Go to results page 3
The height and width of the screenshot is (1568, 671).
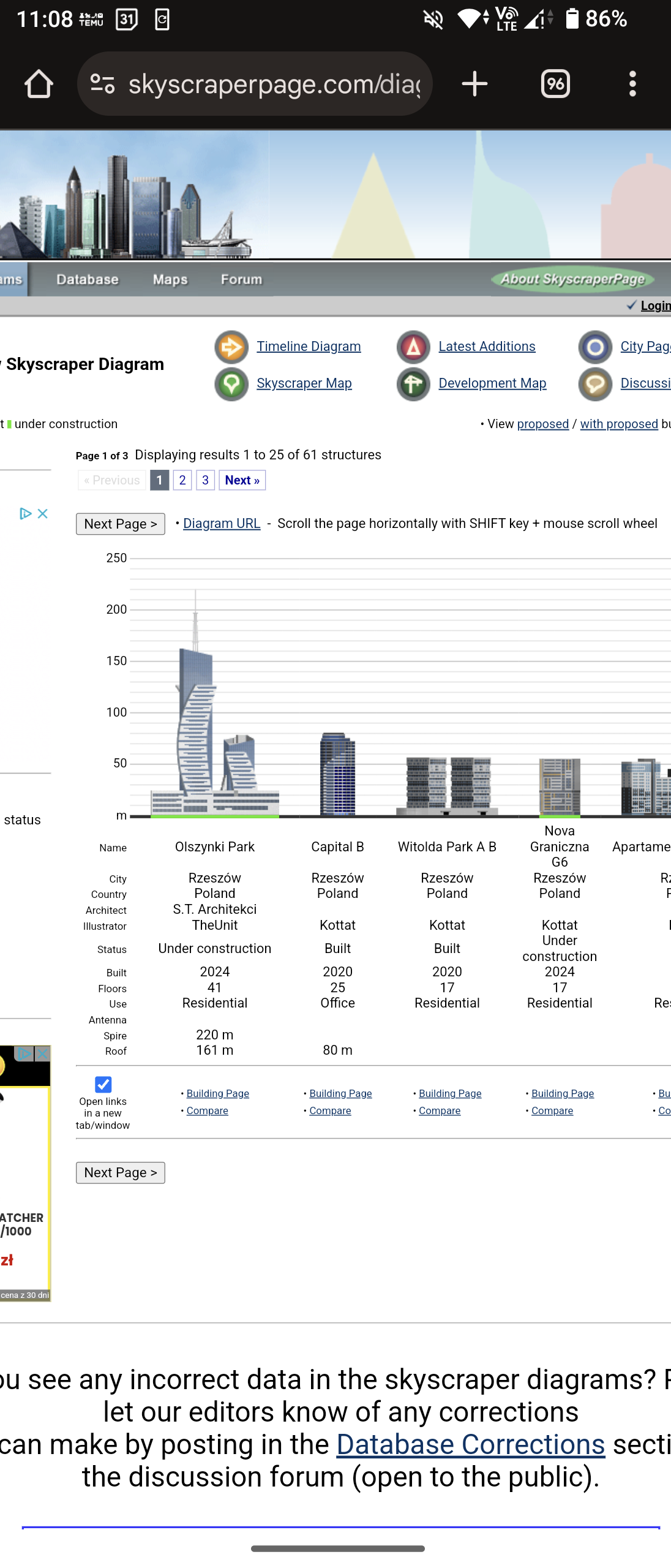206,480
